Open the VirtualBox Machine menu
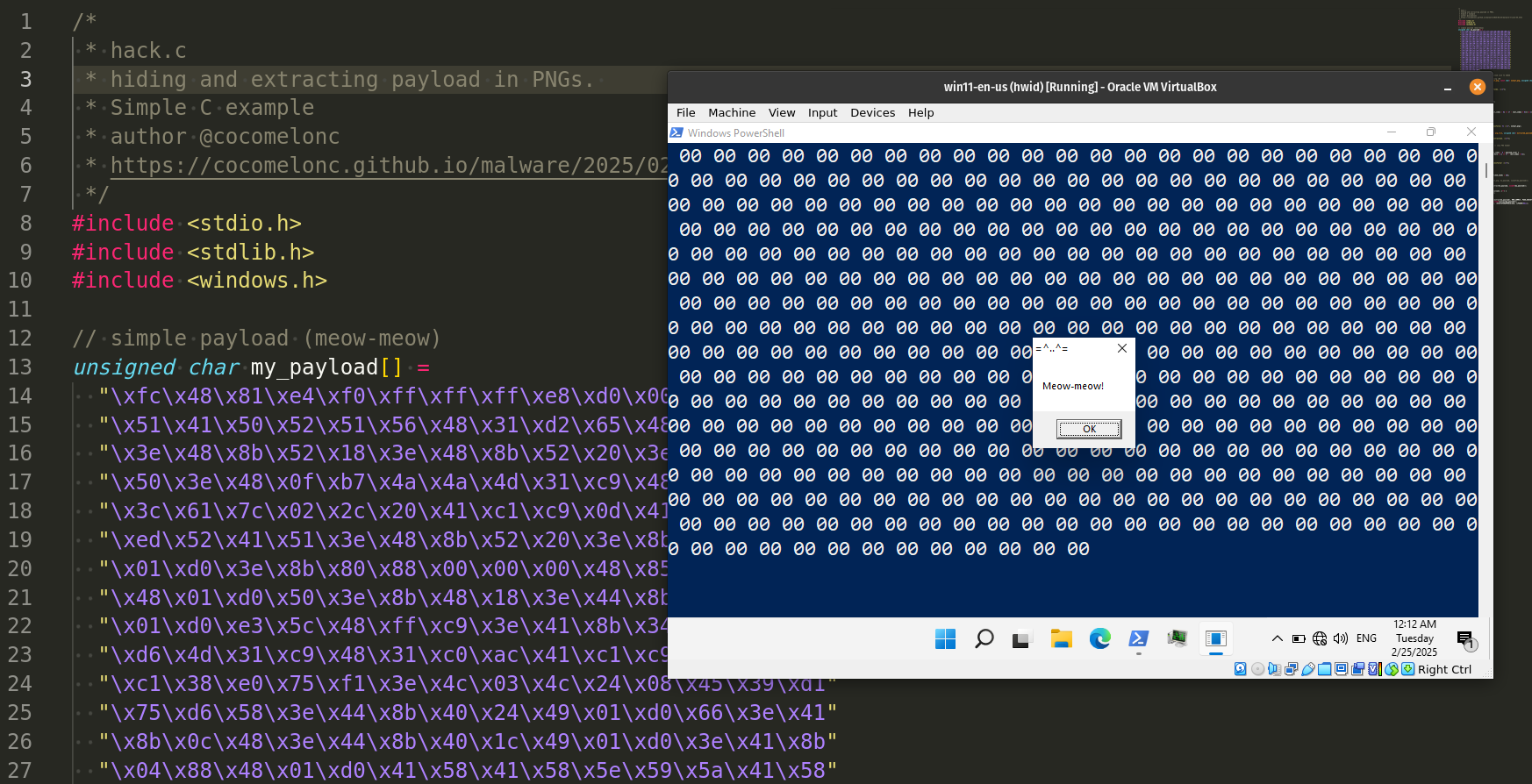Image resolution: width=1532 pixels, height=784 pixels. [x=732, y=112]
